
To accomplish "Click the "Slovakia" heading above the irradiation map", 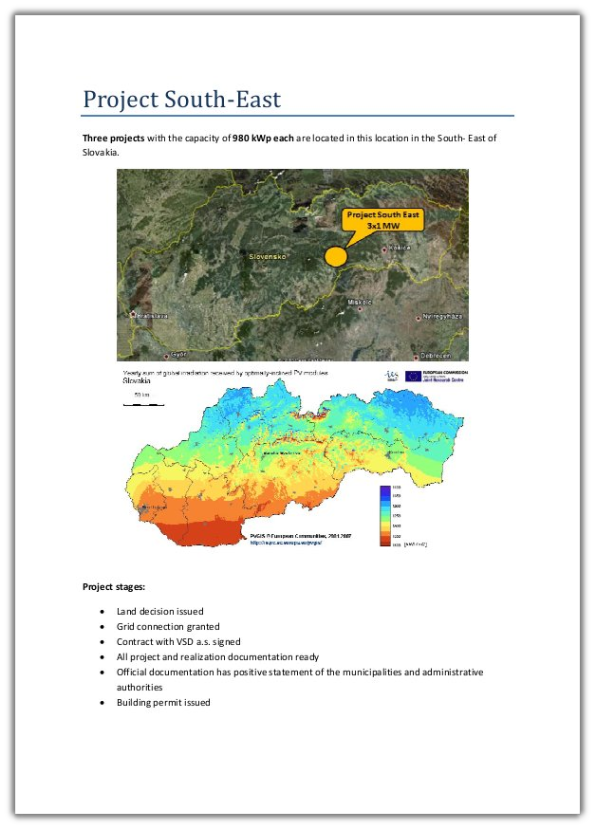I will pos(136,381).
